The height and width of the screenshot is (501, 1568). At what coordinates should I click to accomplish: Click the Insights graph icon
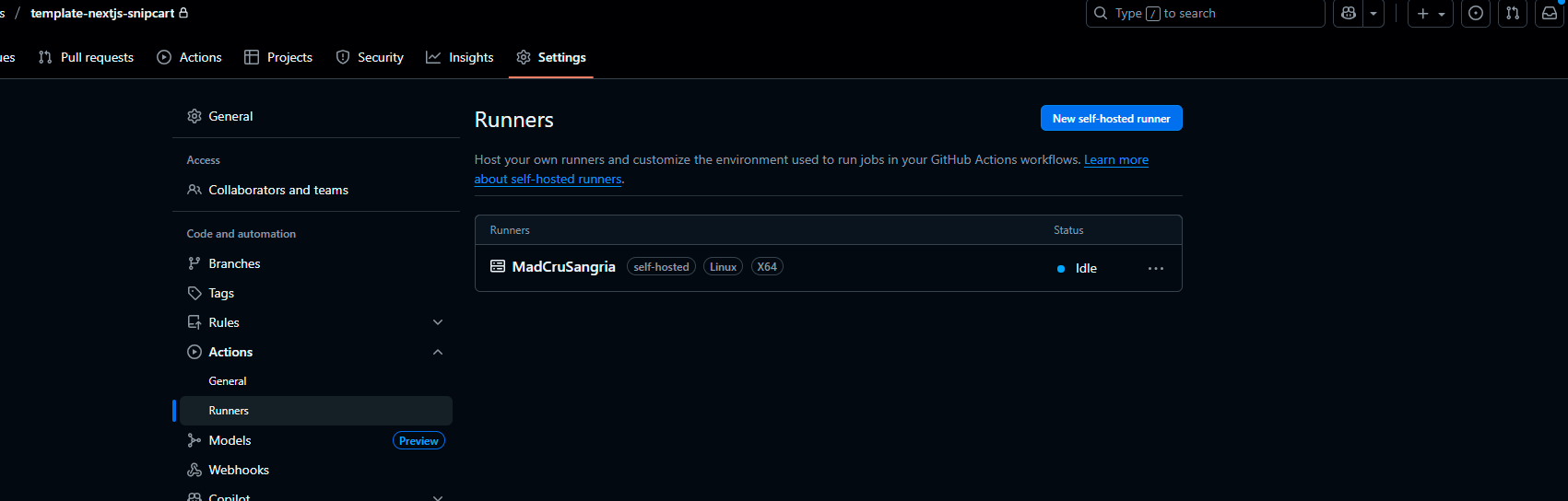[x=433, y=57]
